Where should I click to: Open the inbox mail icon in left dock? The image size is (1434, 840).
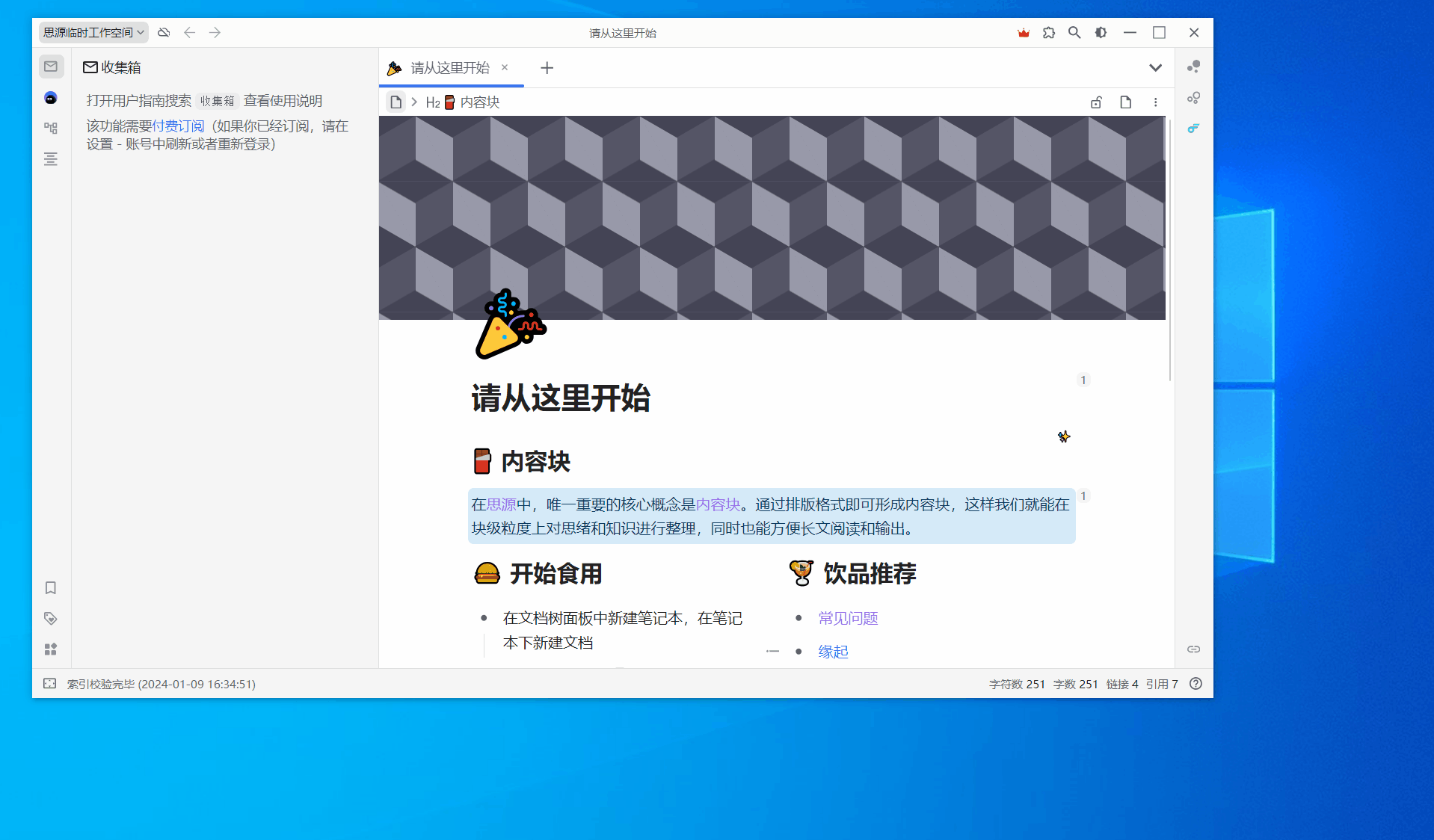[50, 66]
